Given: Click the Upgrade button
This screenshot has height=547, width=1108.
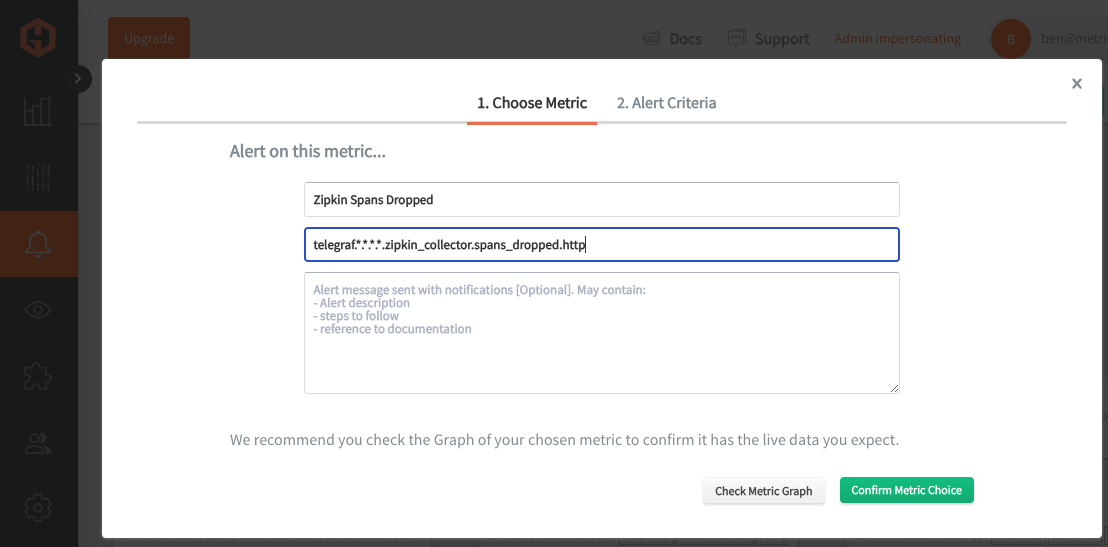Looking at the screenshot, I should point(149,38).
